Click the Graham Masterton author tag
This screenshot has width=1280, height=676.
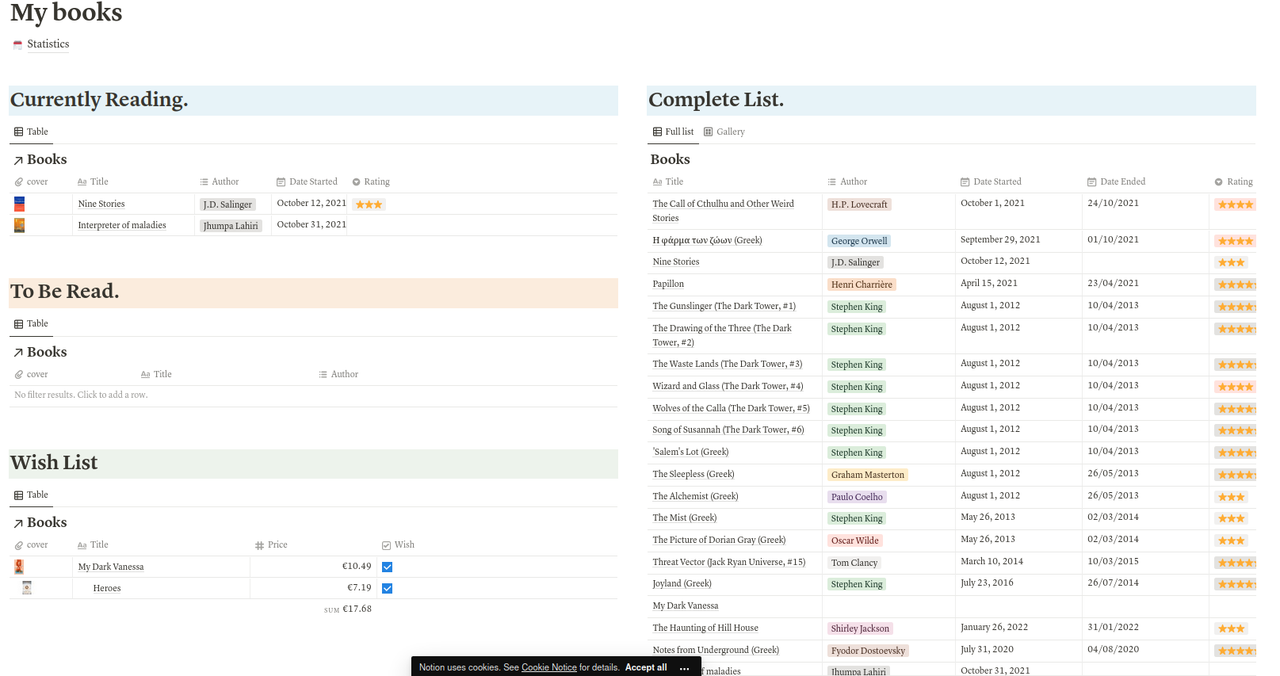tap(867, 475)
